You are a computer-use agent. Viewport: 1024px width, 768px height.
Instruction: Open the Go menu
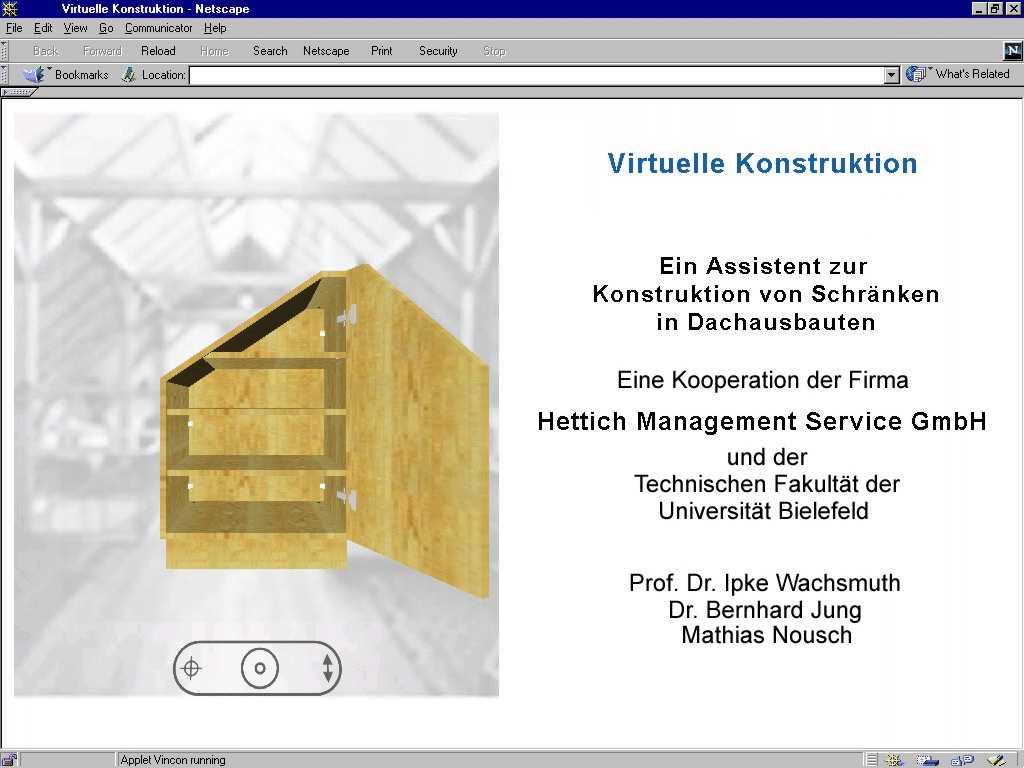point(106,28)
